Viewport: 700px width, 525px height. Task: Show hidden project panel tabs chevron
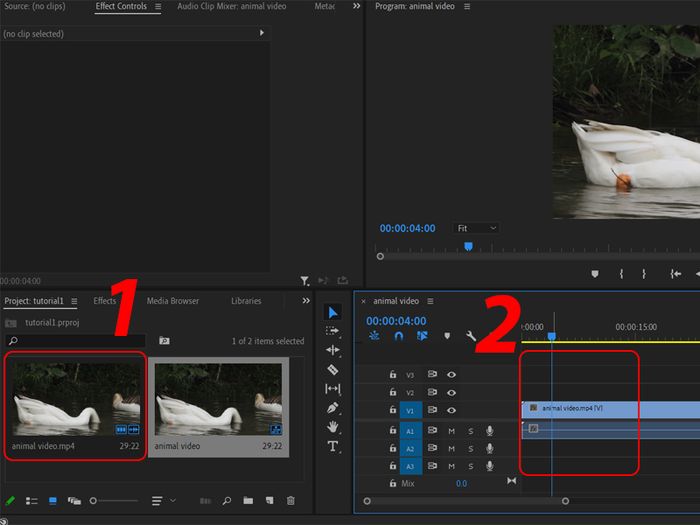[x=306, y=300]
